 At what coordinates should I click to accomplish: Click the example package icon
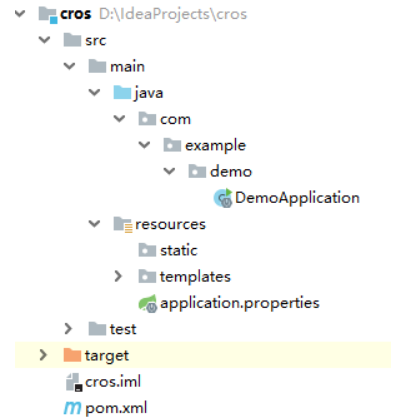click(x=172, y=145)
